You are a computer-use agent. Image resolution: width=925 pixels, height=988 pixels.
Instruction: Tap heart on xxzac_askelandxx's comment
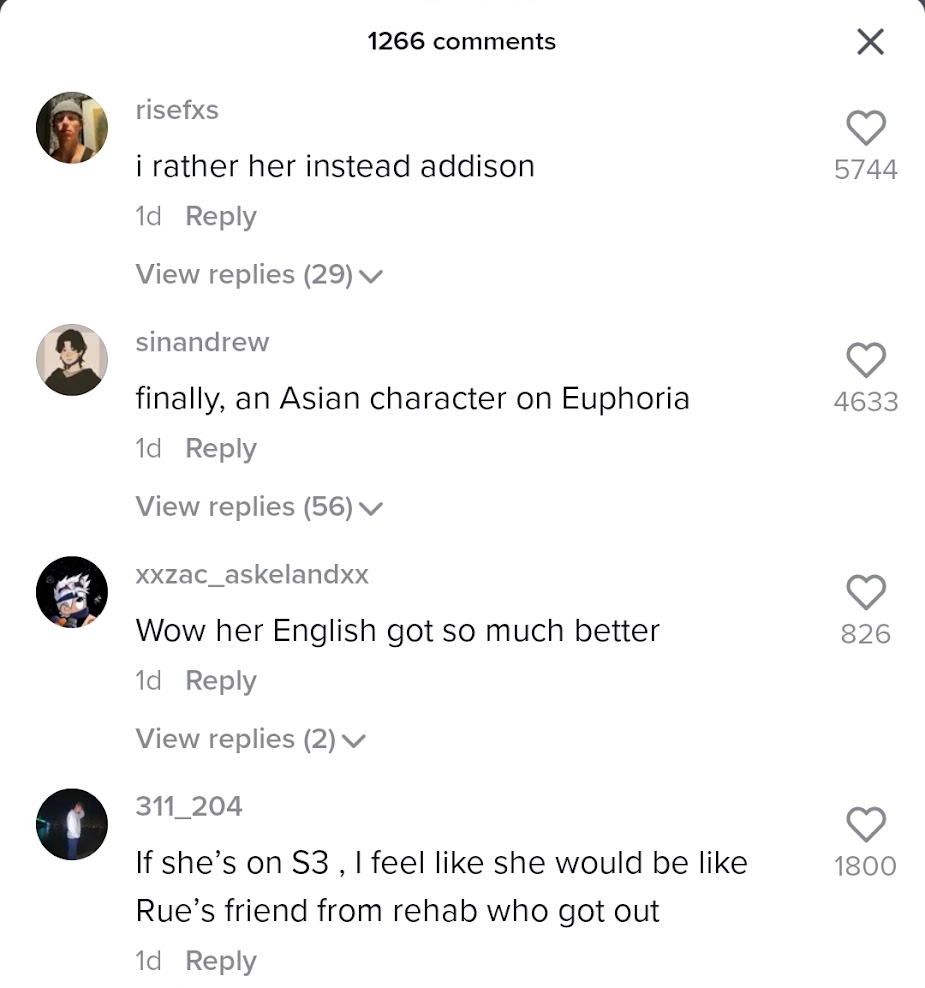(866, 592)
